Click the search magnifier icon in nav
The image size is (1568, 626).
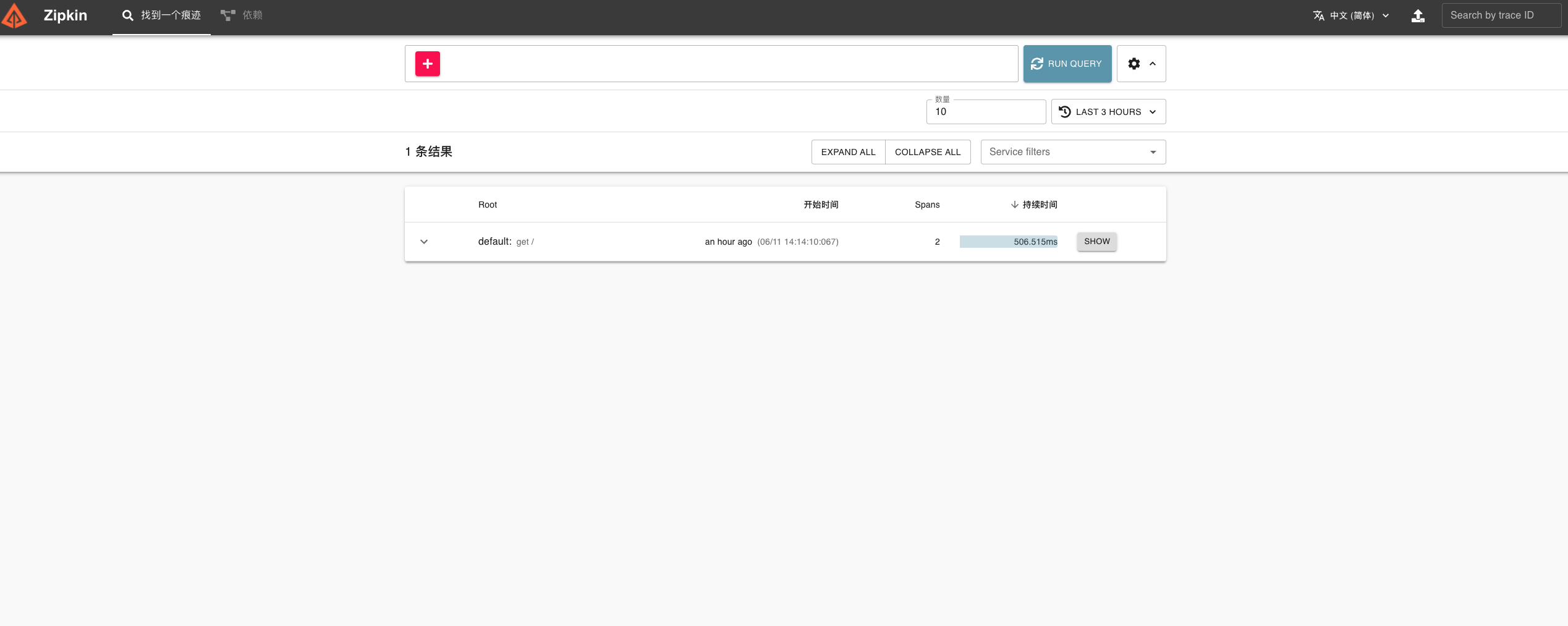[128, 15]
